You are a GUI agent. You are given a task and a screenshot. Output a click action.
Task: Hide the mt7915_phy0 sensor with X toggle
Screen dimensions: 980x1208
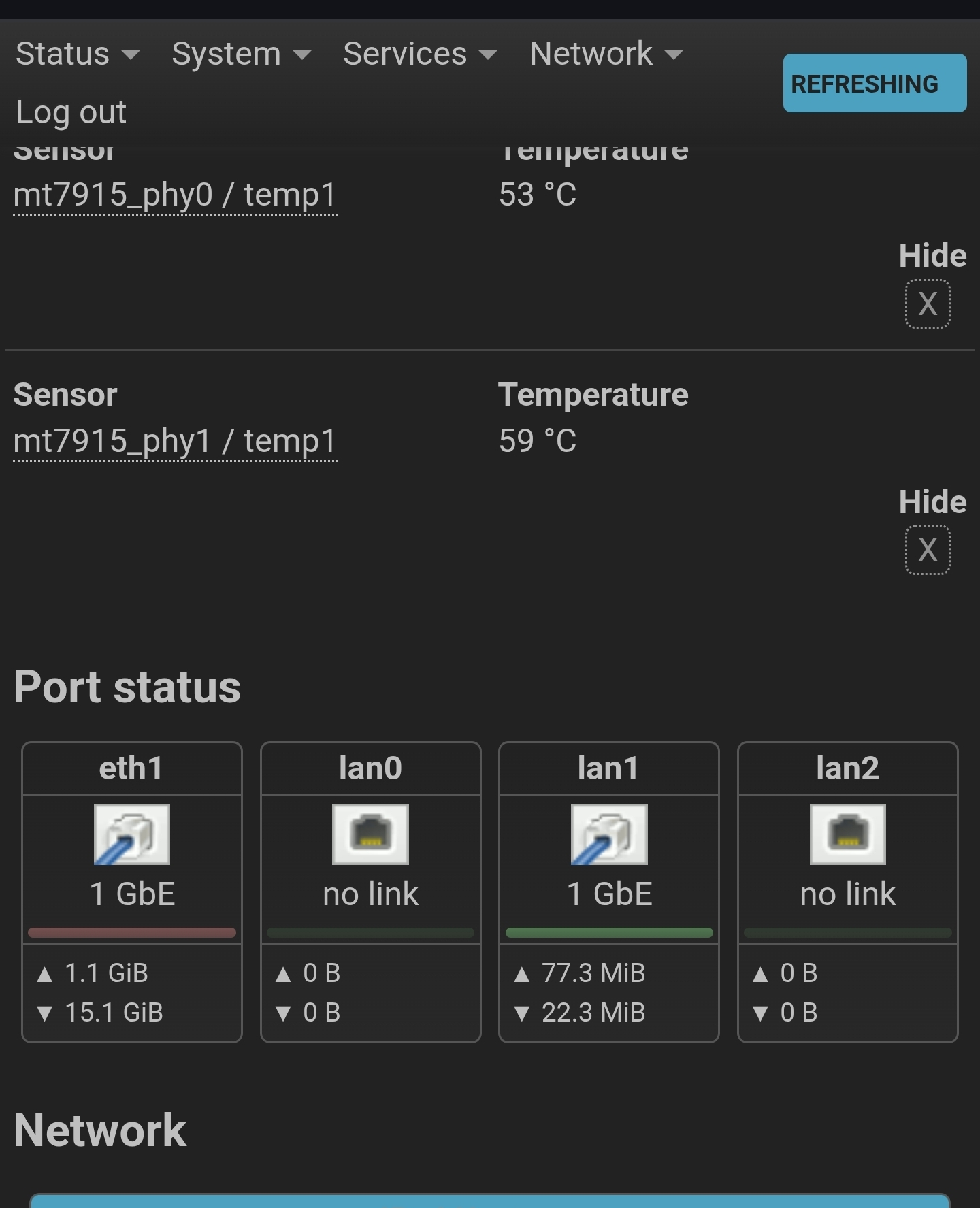point(928,304)
